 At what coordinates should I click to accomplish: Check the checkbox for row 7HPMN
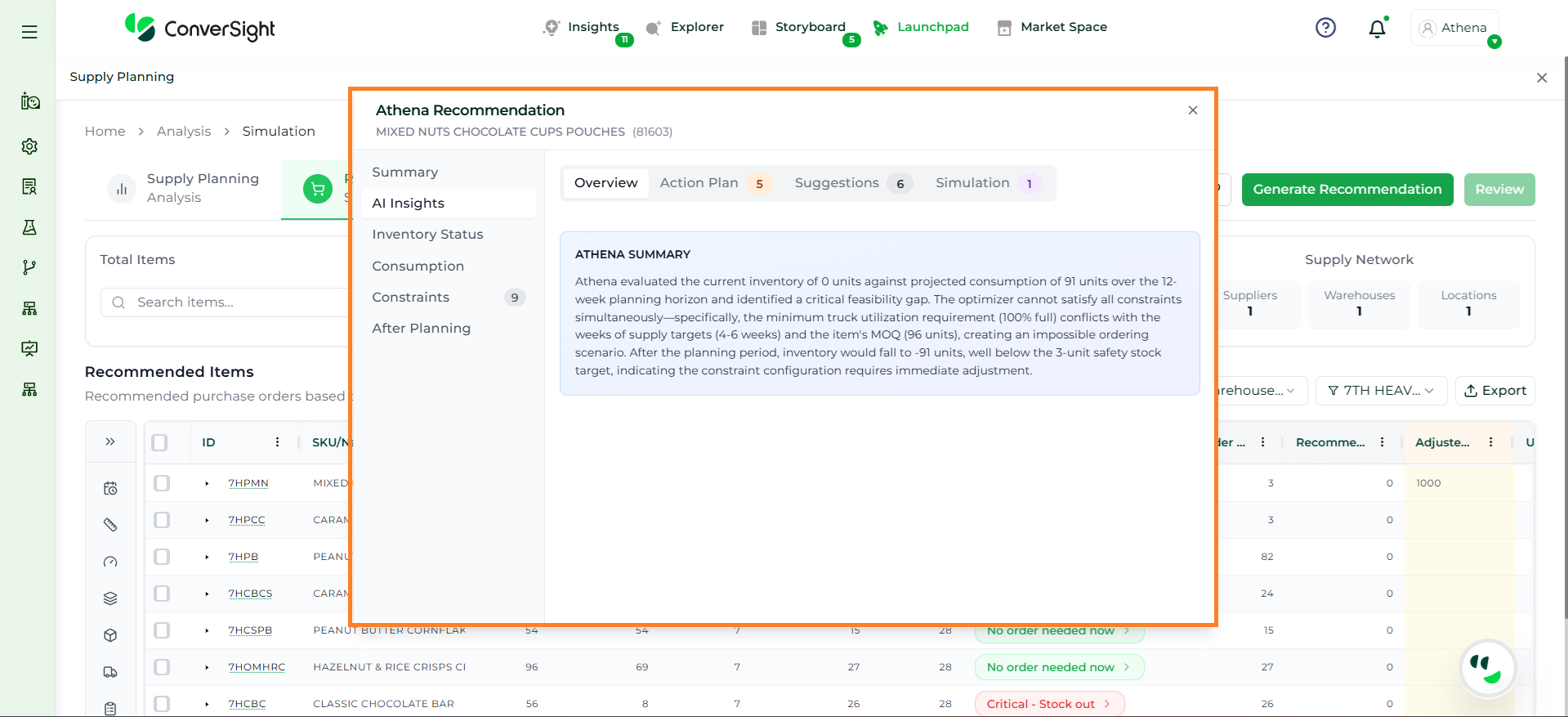pyautogui.click(x=162, y=483)
